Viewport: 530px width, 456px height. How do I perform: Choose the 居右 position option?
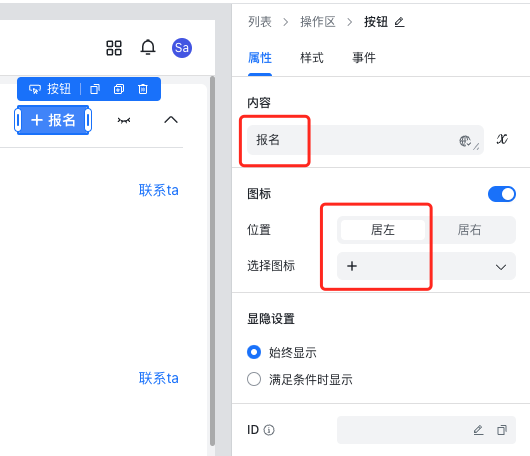click(469, 230)
